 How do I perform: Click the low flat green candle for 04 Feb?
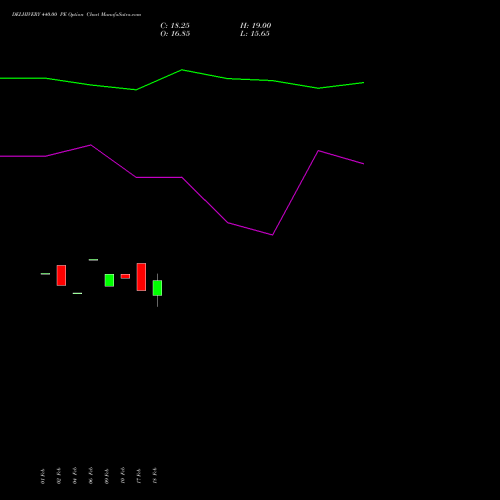[x=77, y=293]
